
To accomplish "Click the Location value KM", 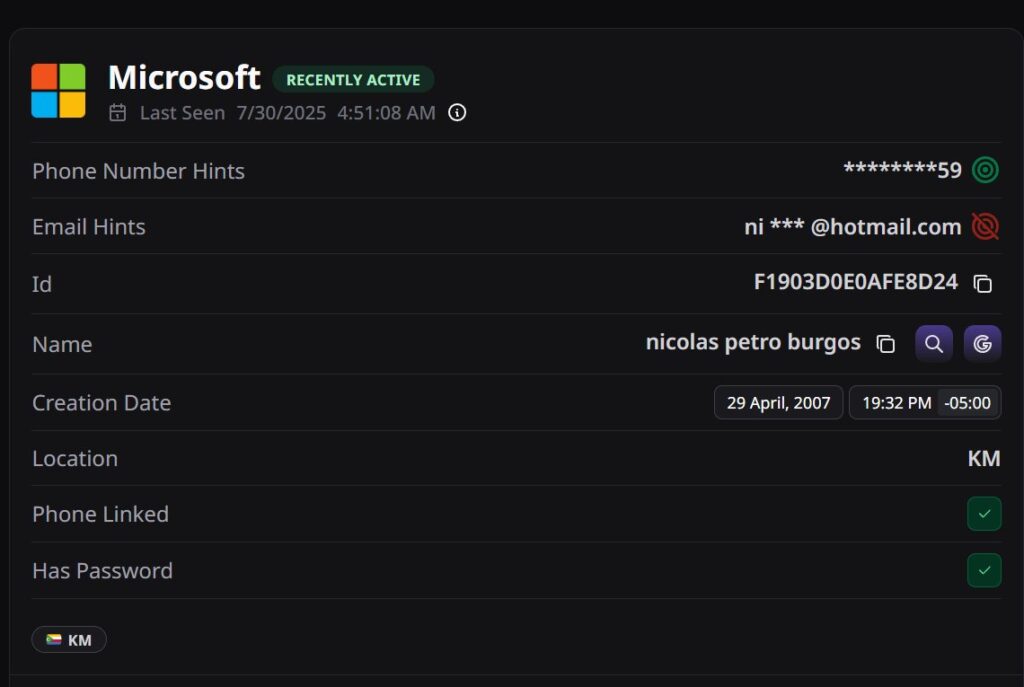I will pos(984,458).
